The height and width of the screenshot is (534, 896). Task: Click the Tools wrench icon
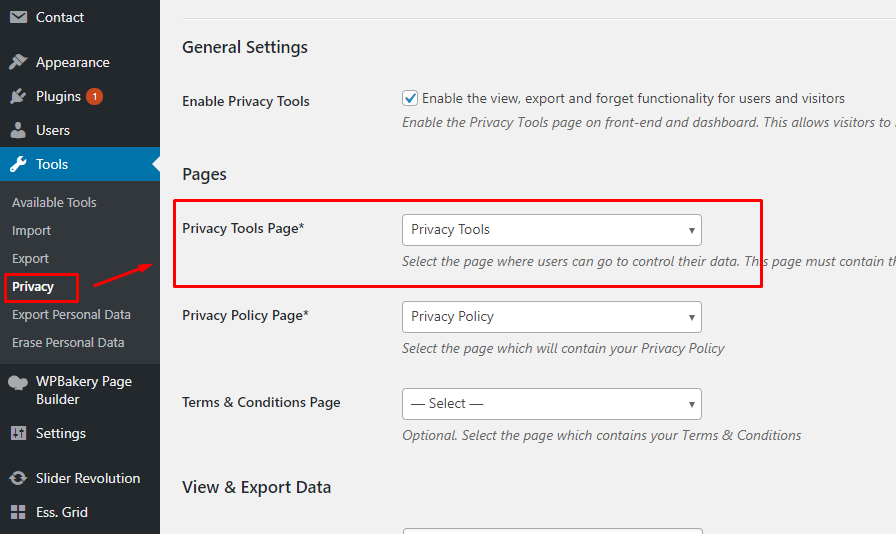[18, 164]
